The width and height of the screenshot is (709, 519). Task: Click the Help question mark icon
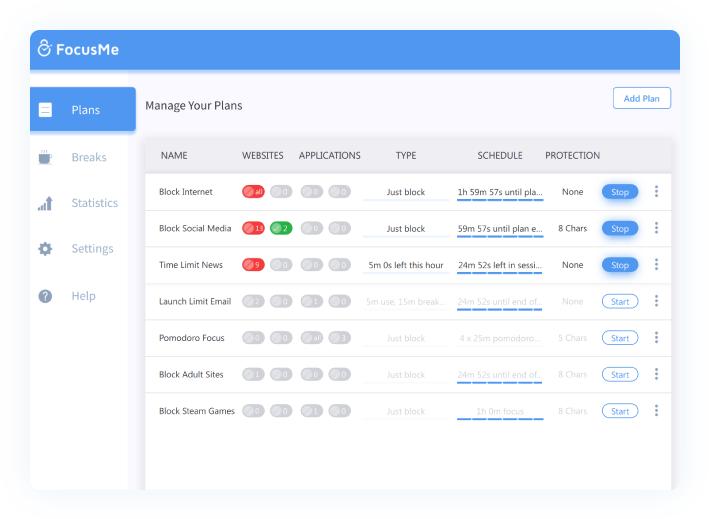45,296
